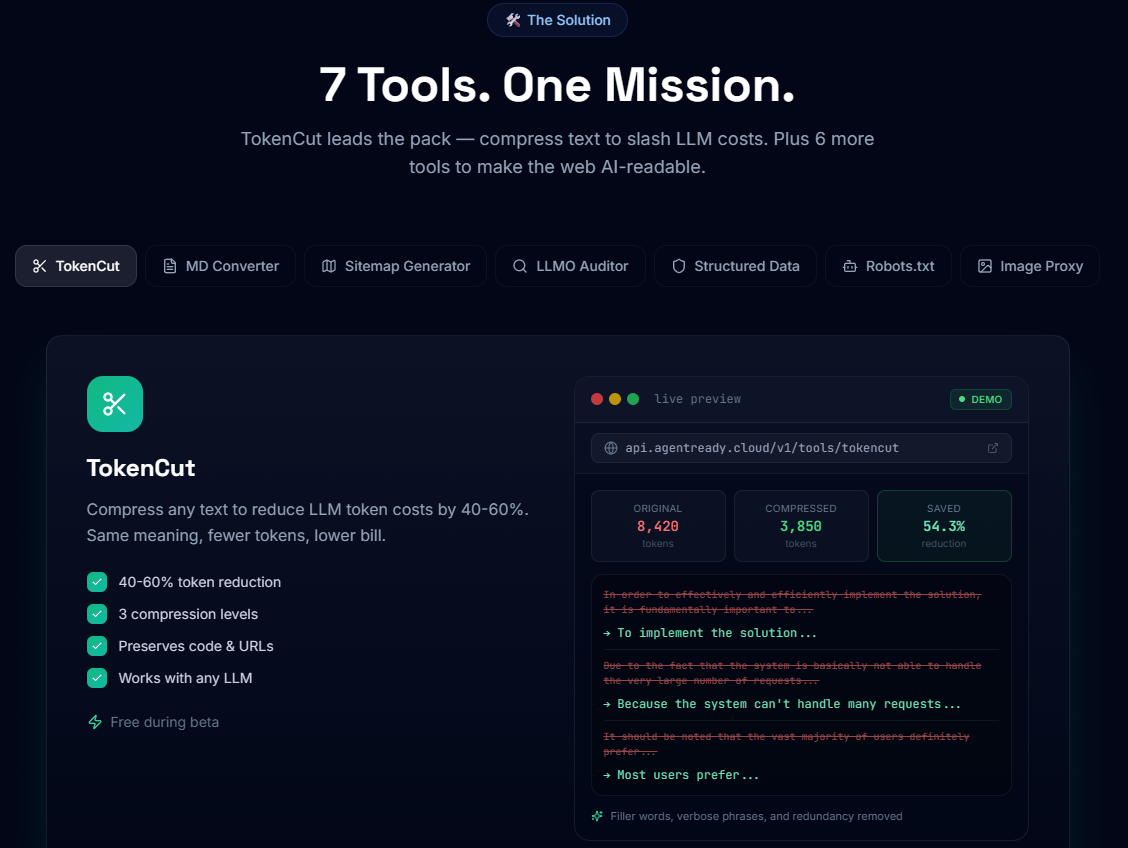Toggle the checkmark beside Preserves code & URLs

[x=96, y=646]
